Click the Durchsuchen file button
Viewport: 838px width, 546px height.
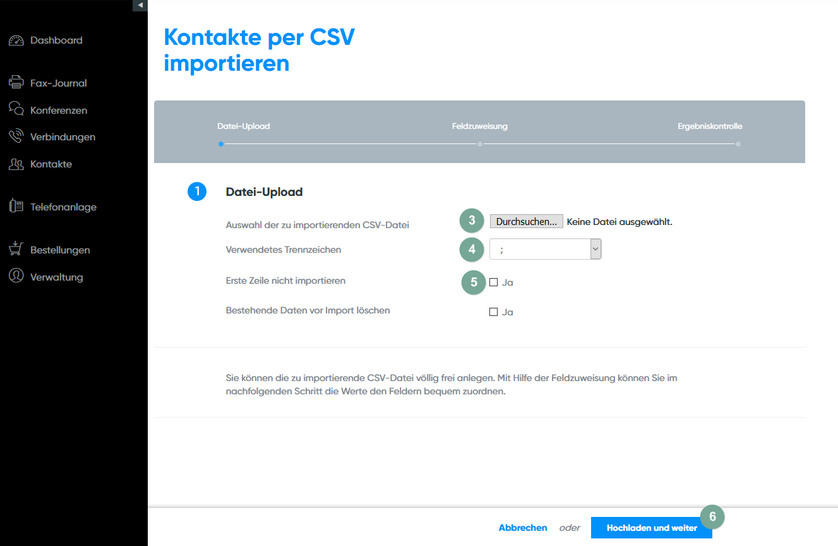(526, 221)
